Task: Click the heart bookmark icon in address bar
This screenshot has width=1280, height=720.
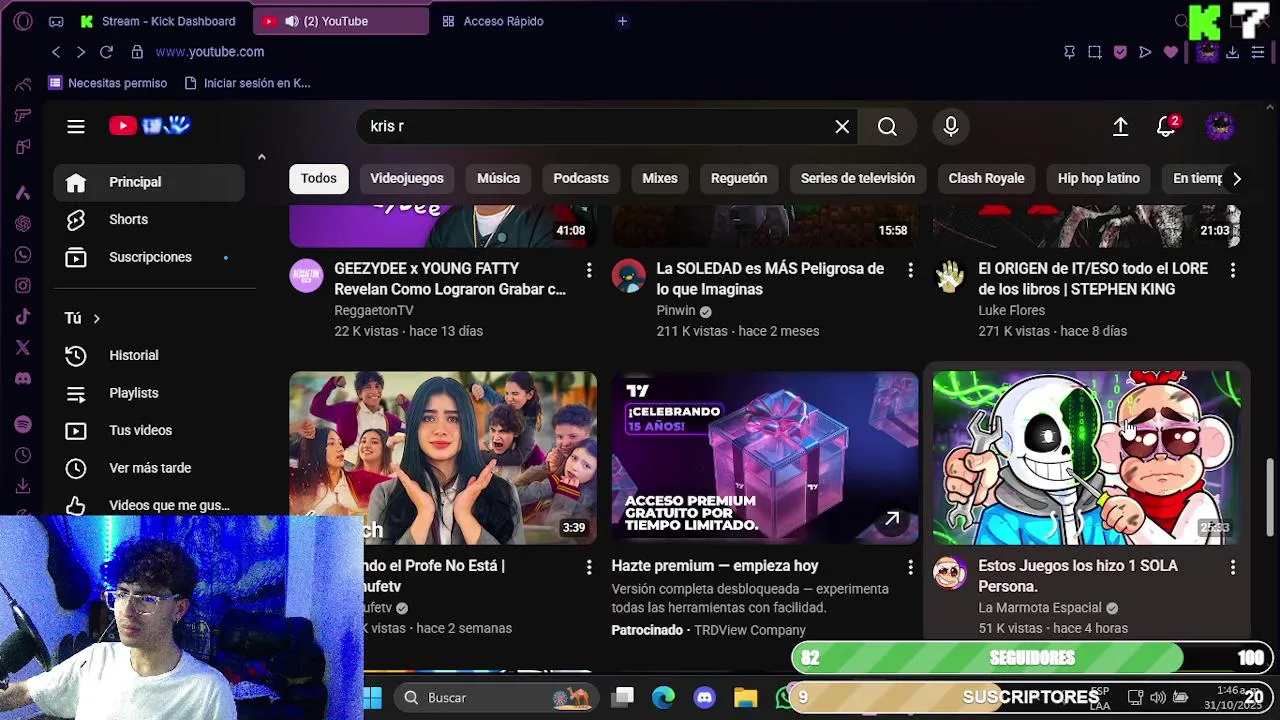Action: pos(1171,52)
